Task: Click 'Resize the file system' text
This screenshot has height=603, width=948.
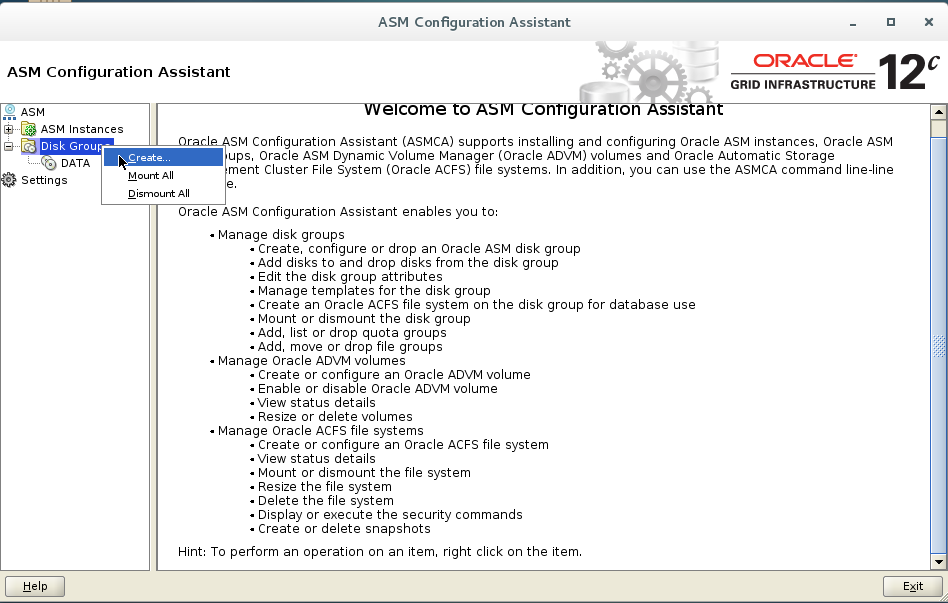Action: (325, 487)
